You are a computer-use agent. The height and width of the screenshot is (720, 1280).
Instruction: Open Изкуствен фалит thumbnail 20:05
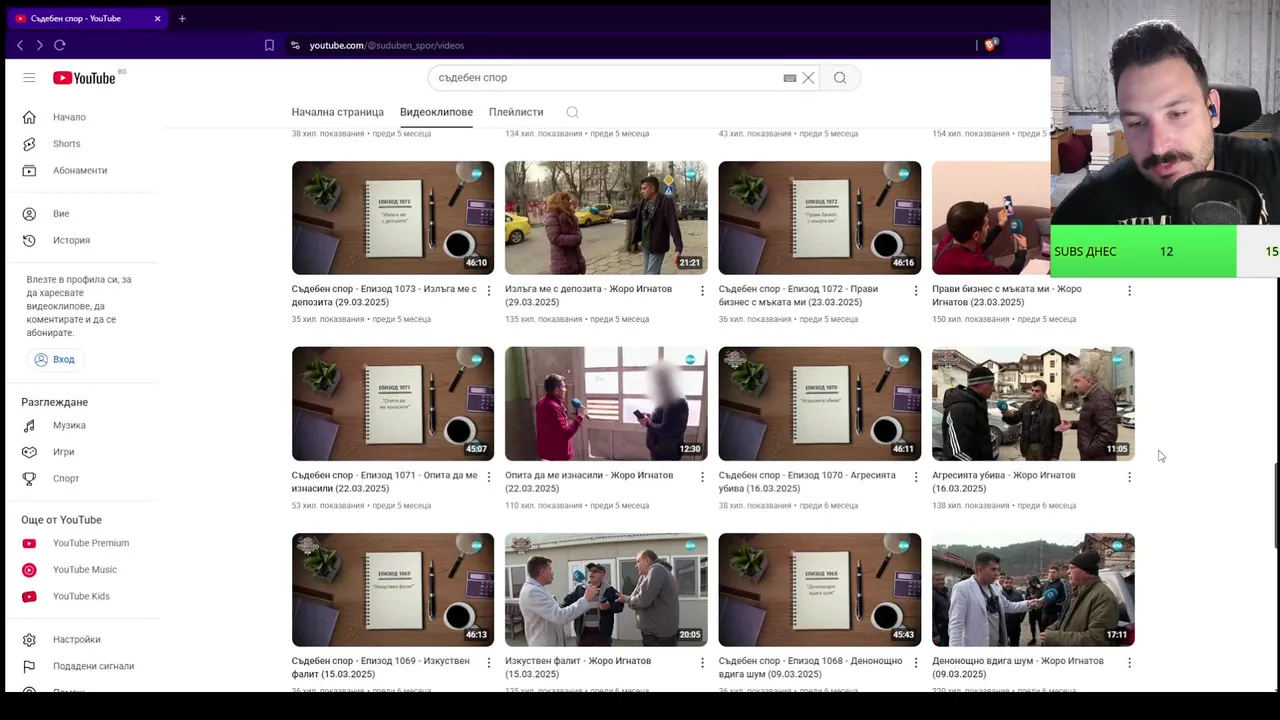click(x=606, y=590)
